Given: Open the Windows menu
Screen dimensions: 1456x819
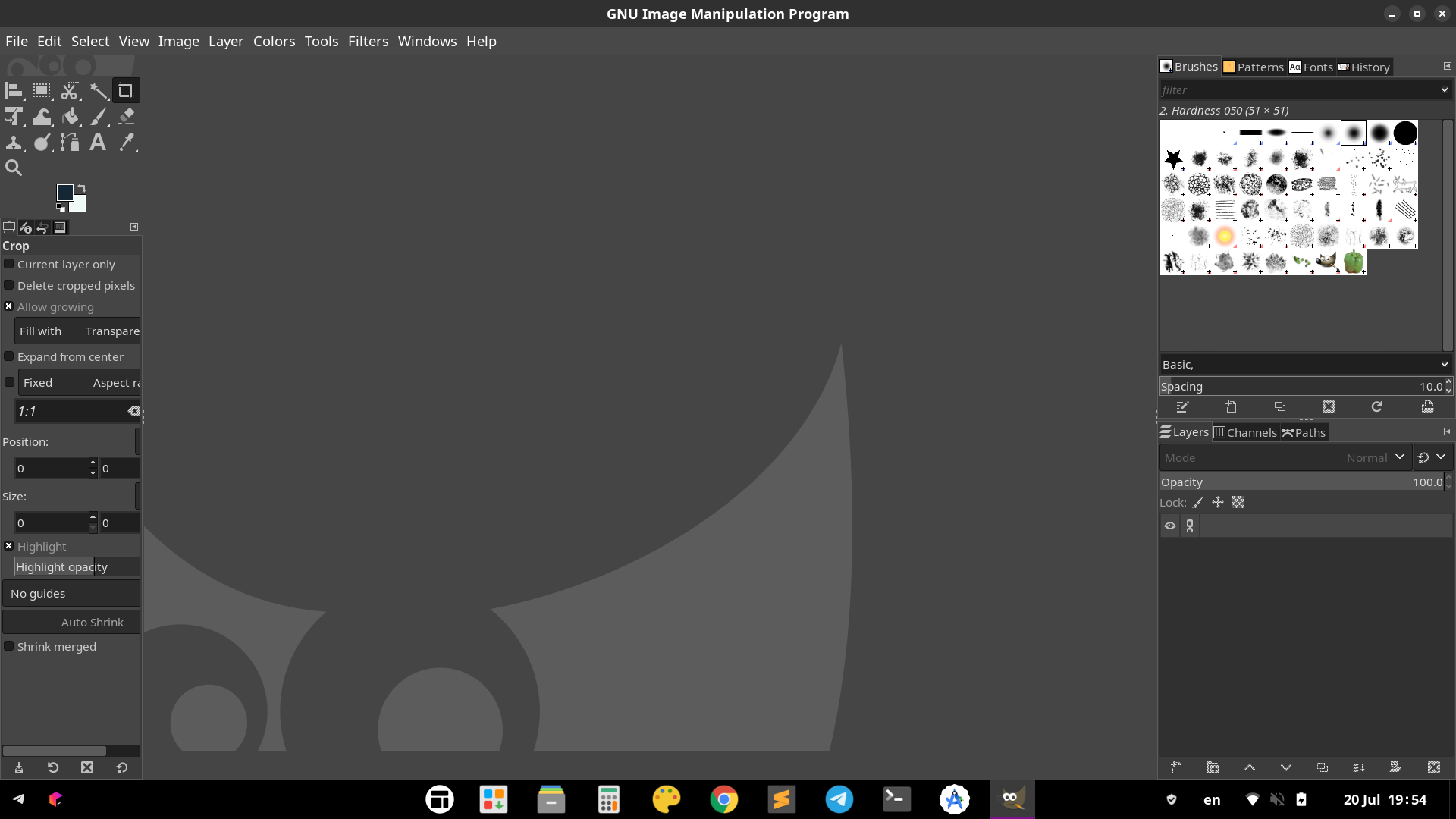Looking at the screenshot, I should coord(427,42).
